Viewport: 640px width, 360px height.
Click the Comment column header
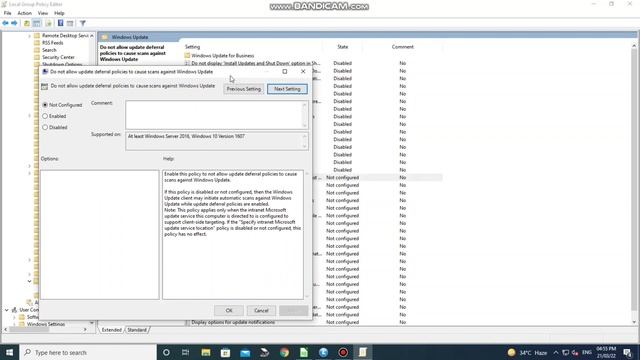click(x=403, y=47)
